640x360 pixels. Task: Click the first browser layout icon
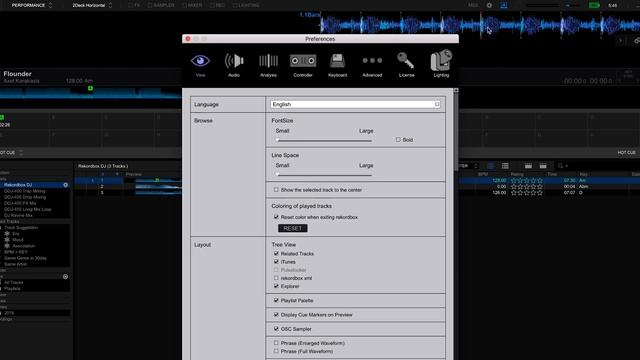click(528, 166)
